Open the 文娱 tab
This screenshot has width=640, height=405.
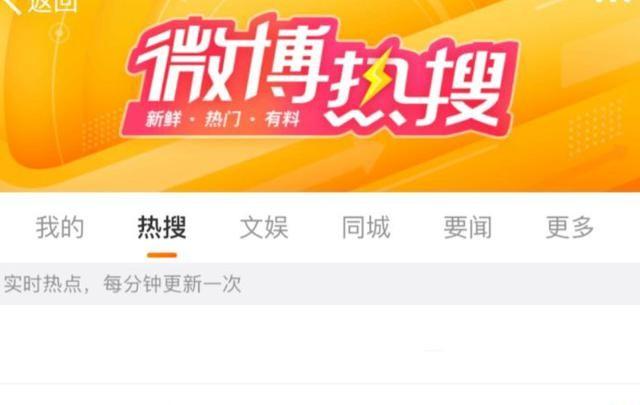coord(264,227)
